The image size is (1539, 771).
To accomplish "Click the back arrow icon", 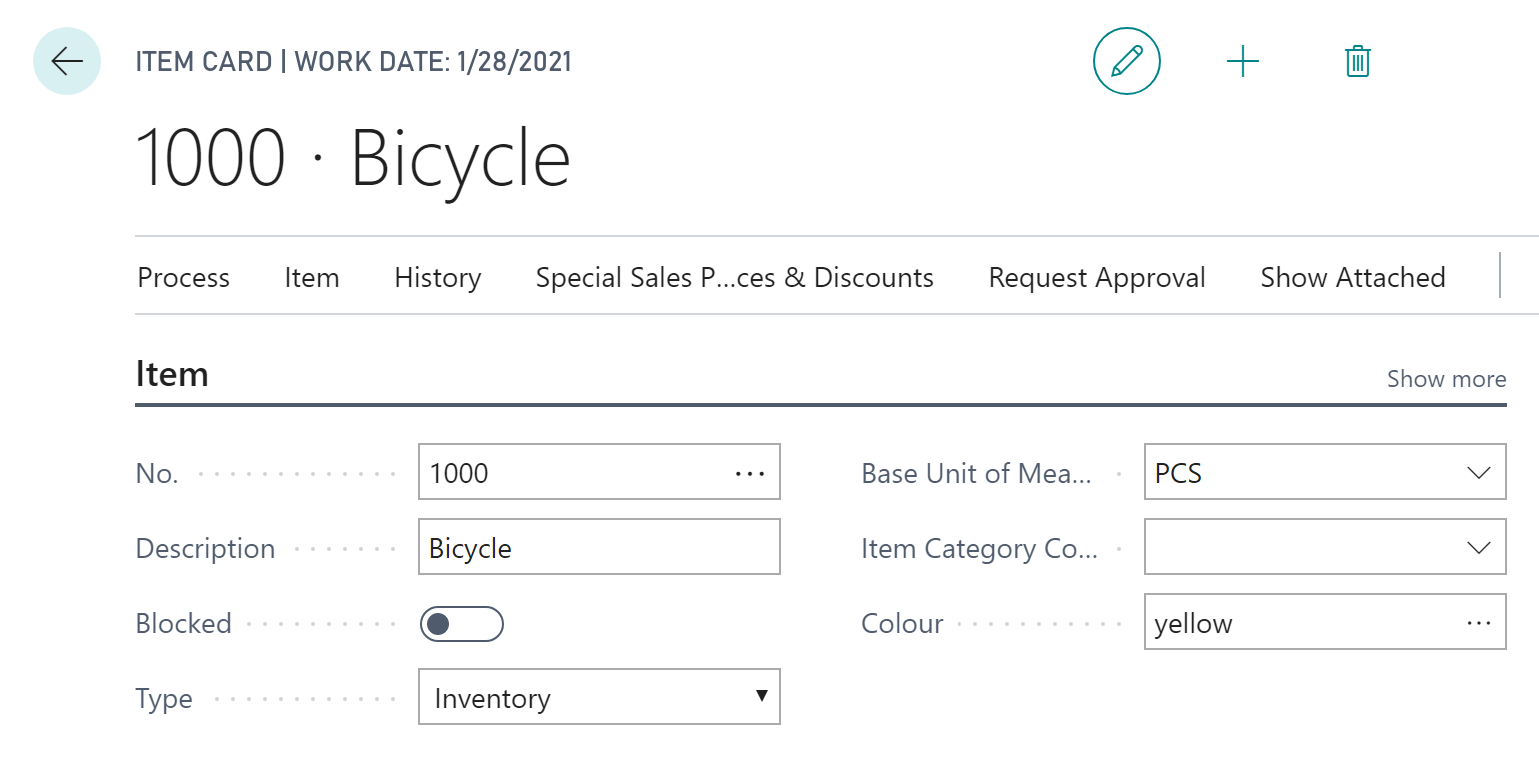I will 67,62.
